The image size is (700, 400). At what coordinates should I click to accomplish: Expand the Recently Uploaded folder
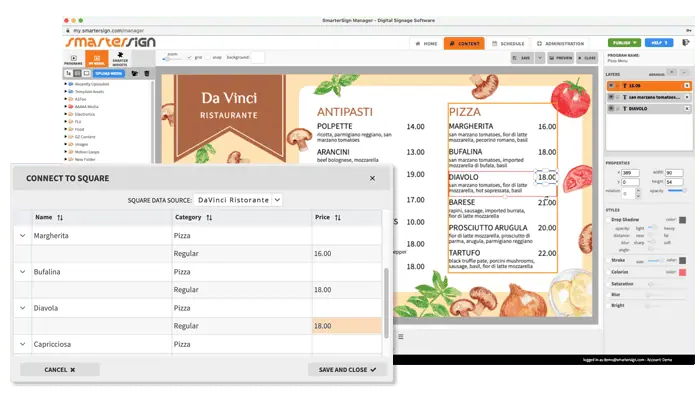[66, 84]
